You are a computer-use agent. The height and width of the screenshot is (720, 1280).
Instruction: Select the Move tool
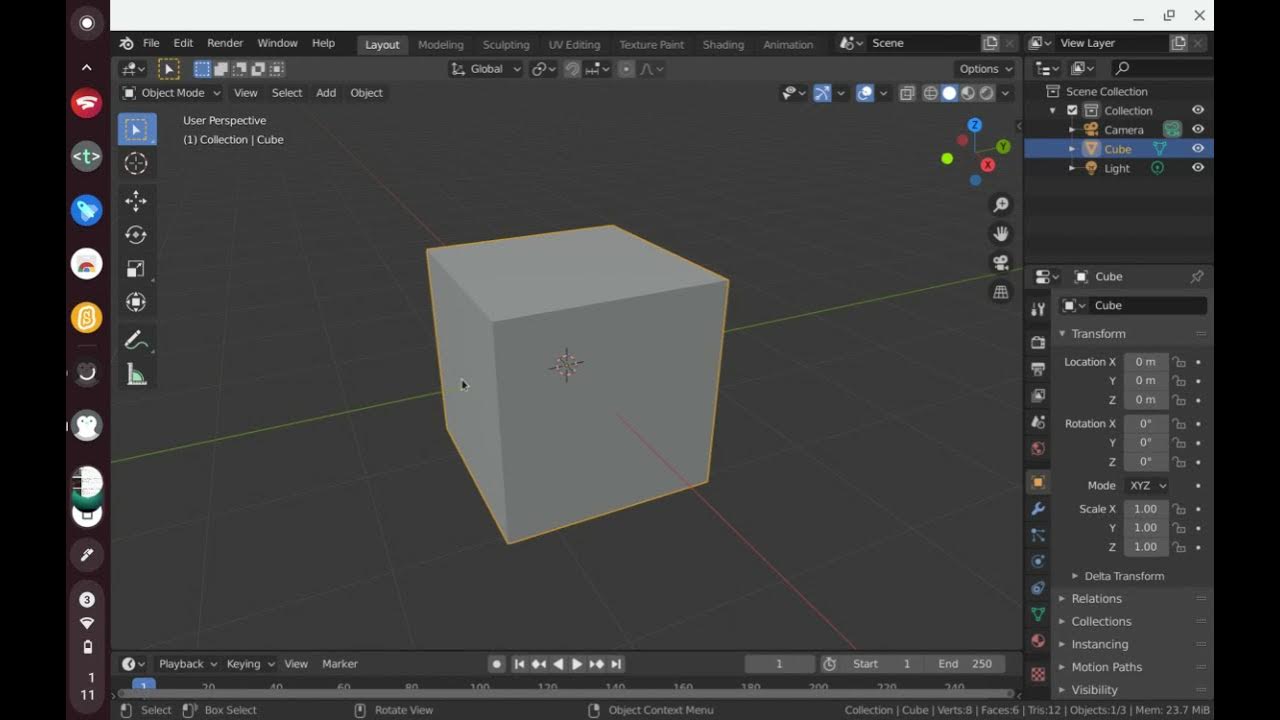(x=136, y=201)
